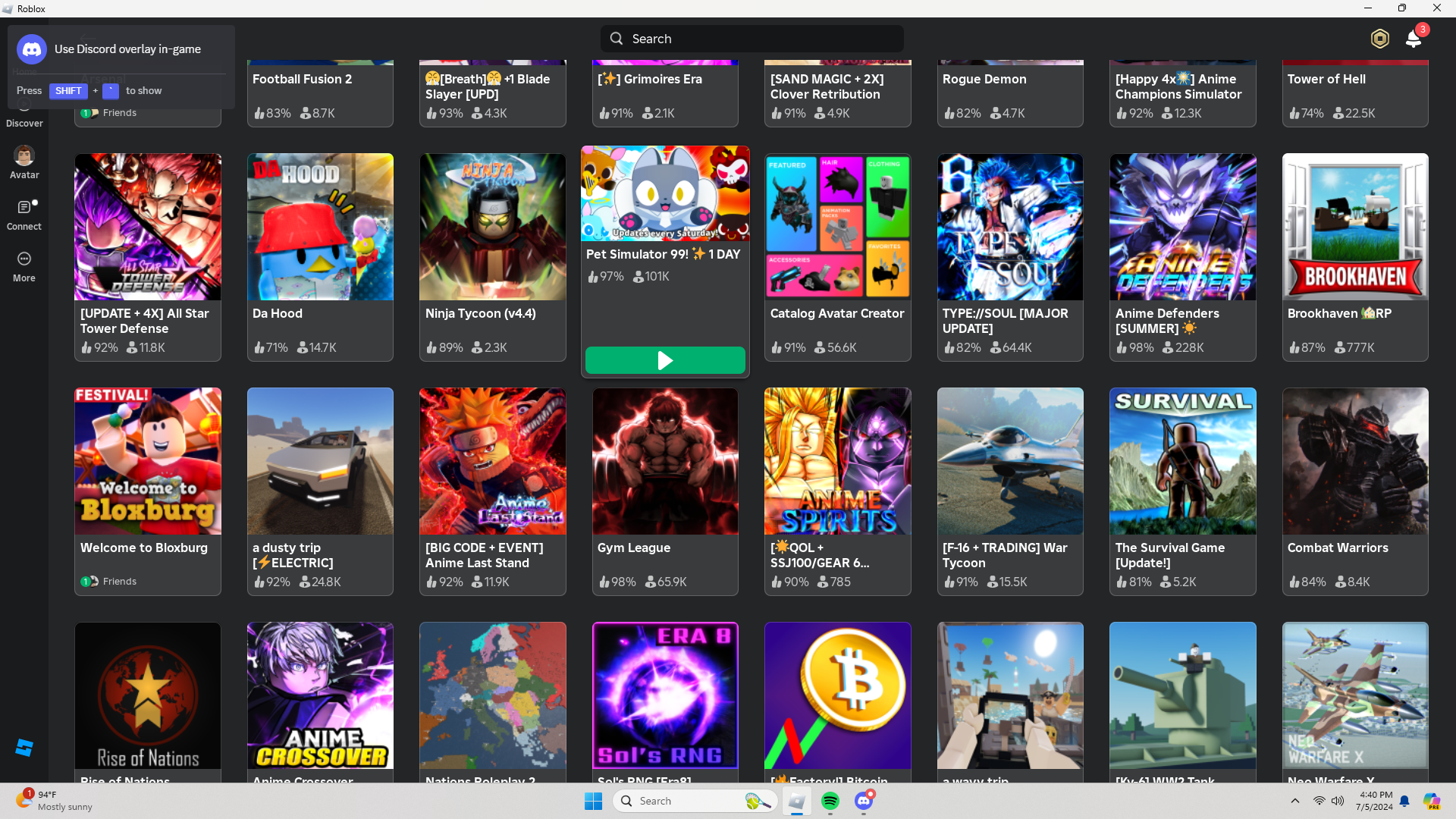Screen dimensions: 1456x819
Task: Open the Anime Last Stand thumbnail
Action: click(493, 461)
